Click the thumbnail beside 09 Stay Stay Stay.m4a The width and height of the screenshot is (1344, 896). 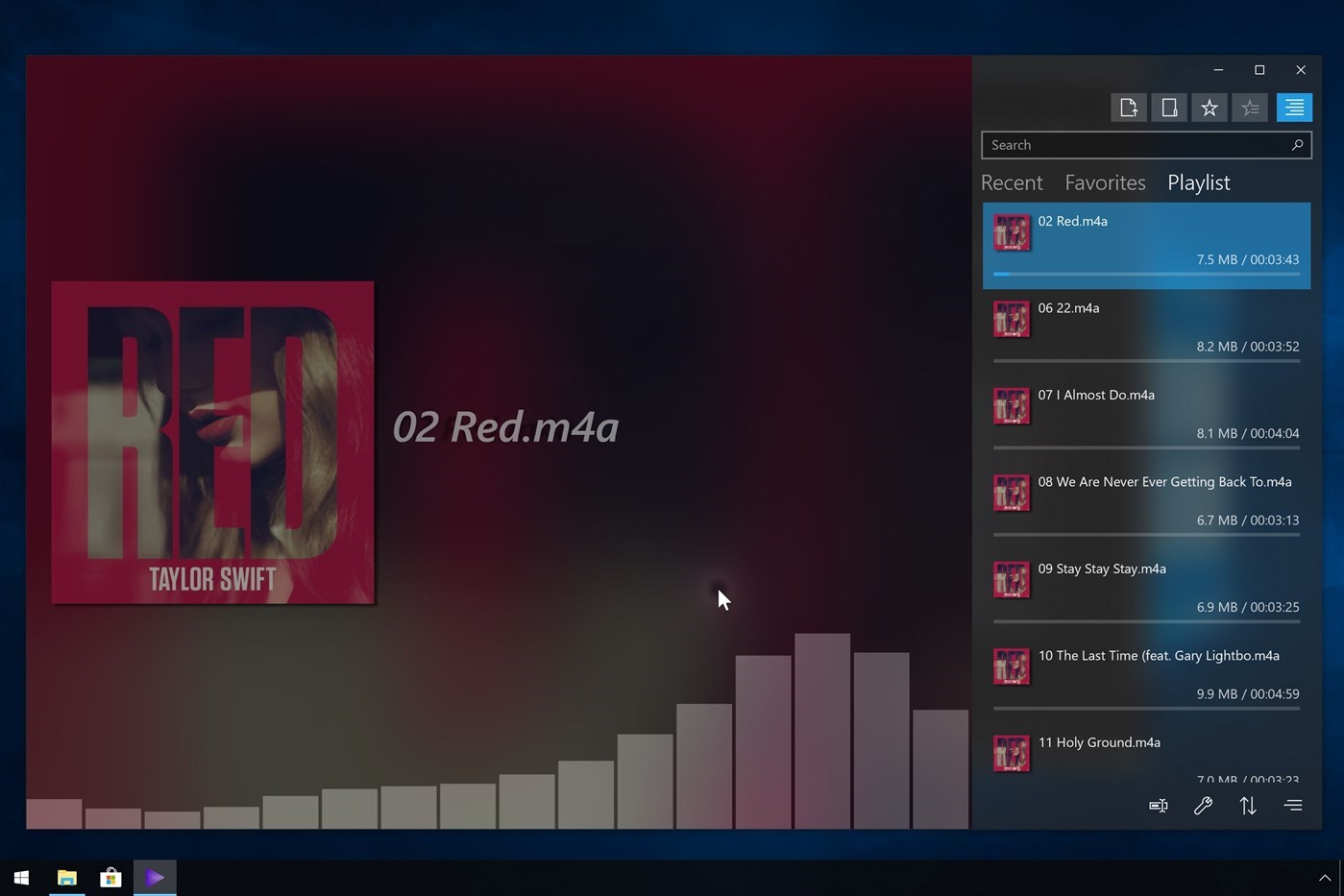[x=1012, y=580]
